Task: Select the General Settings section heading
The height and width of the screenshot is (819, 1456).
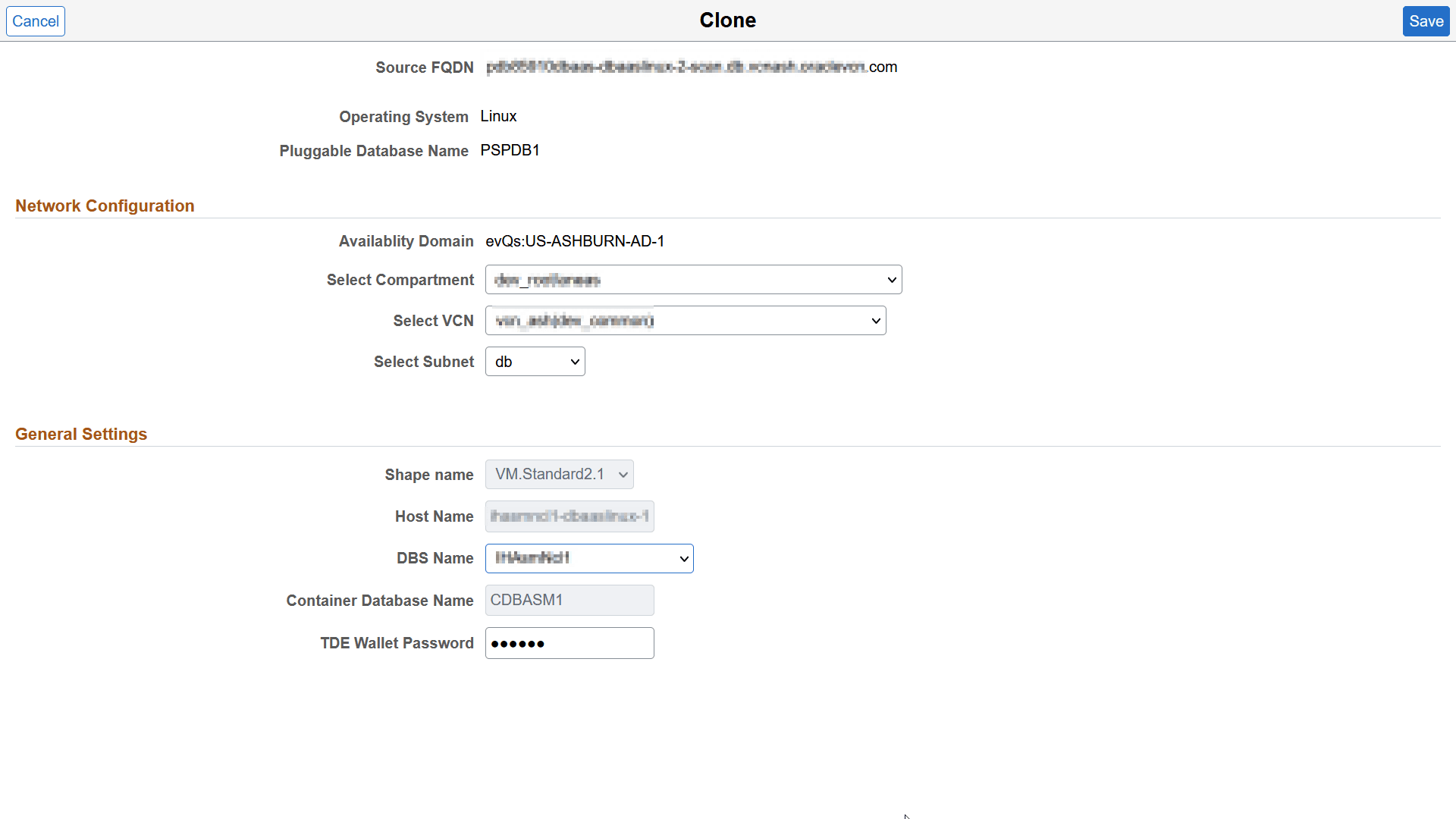Action: click(x=81, y=434)
